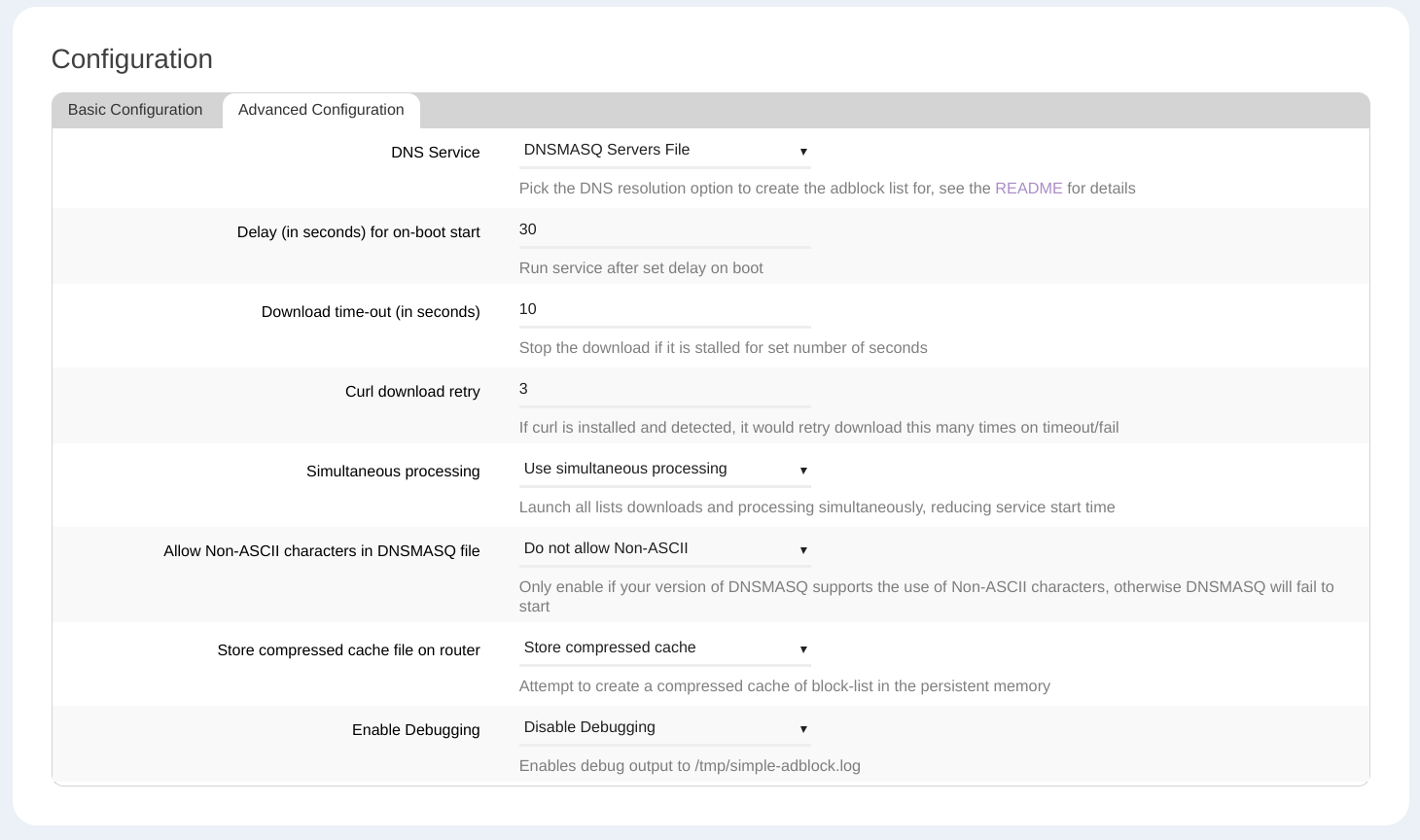Open the DNS Service dropdown
1420x840 pixels.
[664, 151]
